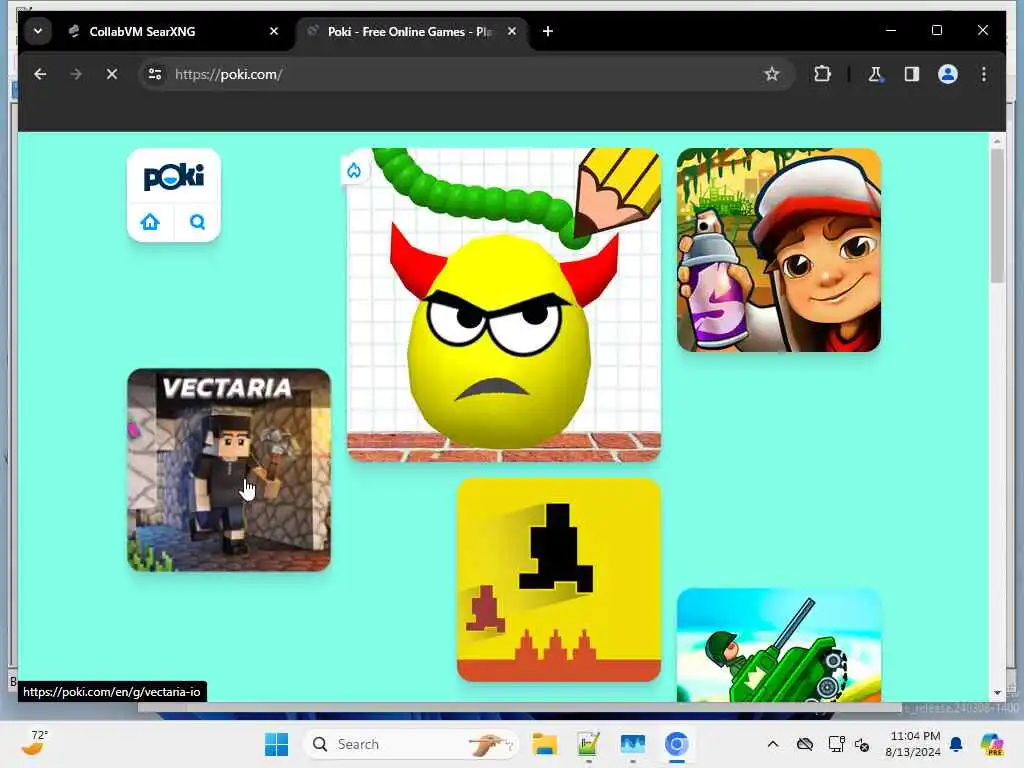Viewport: 1024px width, 768px height.
Task: Close the CollabVM SearXNG tab
Action: click(274, 31)
